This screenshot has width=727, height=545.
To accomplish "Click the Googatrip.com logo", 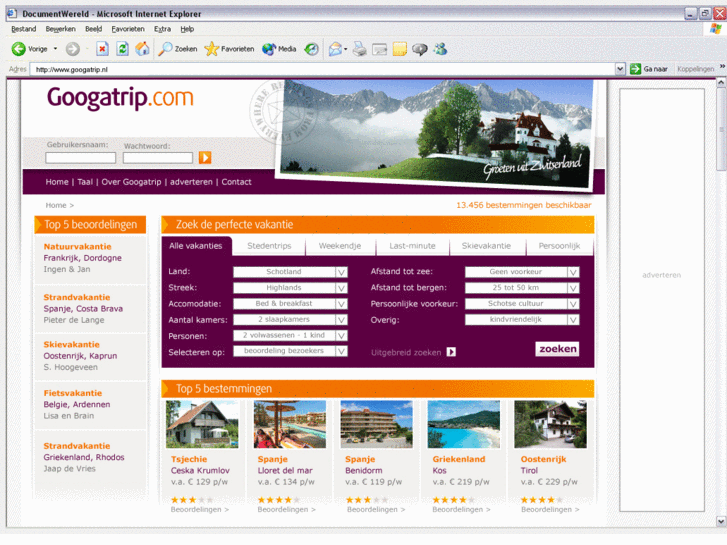I will coord(120,98).
